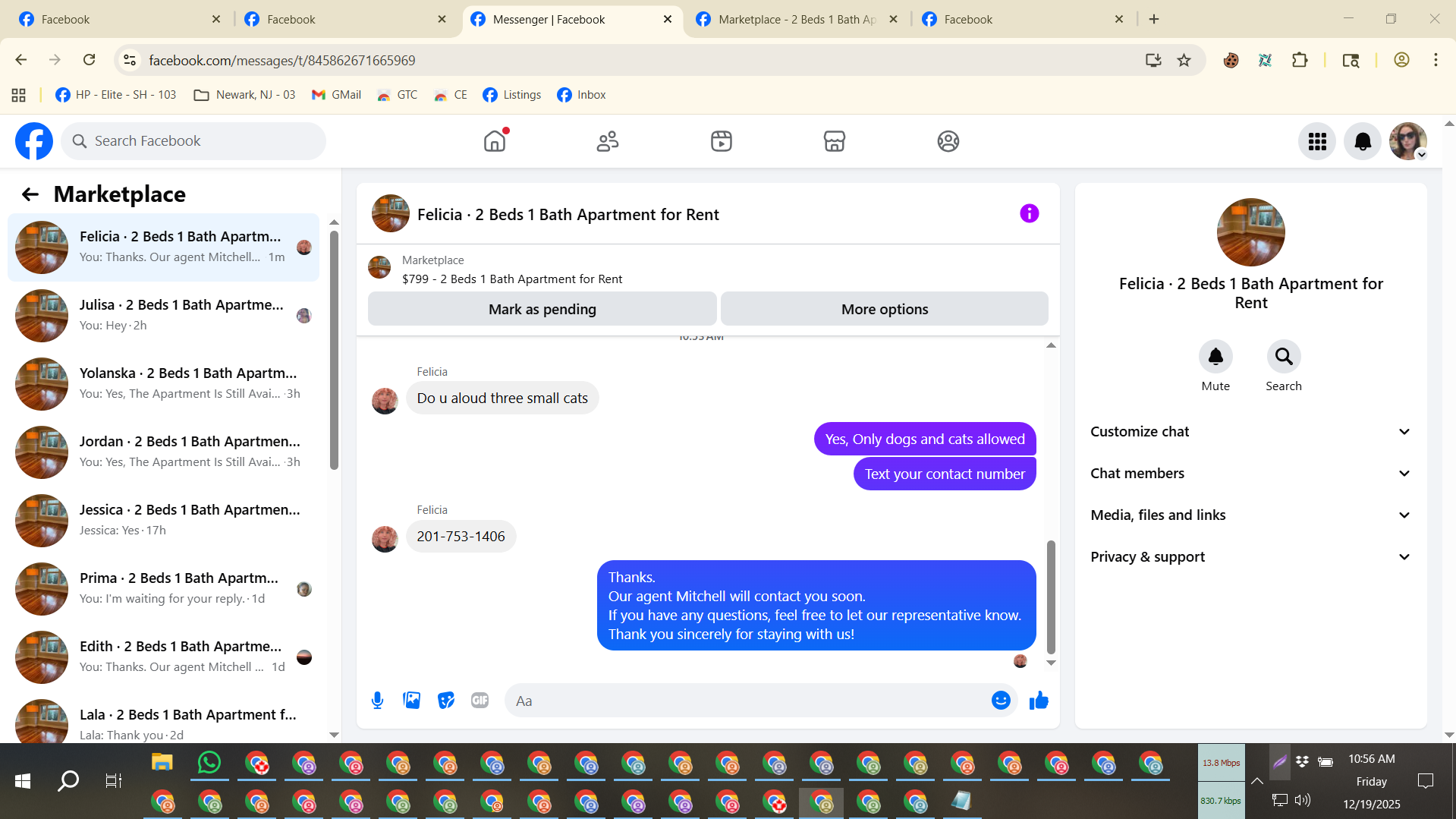Reload the page in browser toolbar
The image size is (1456, 819).
[x=89, y=60]
